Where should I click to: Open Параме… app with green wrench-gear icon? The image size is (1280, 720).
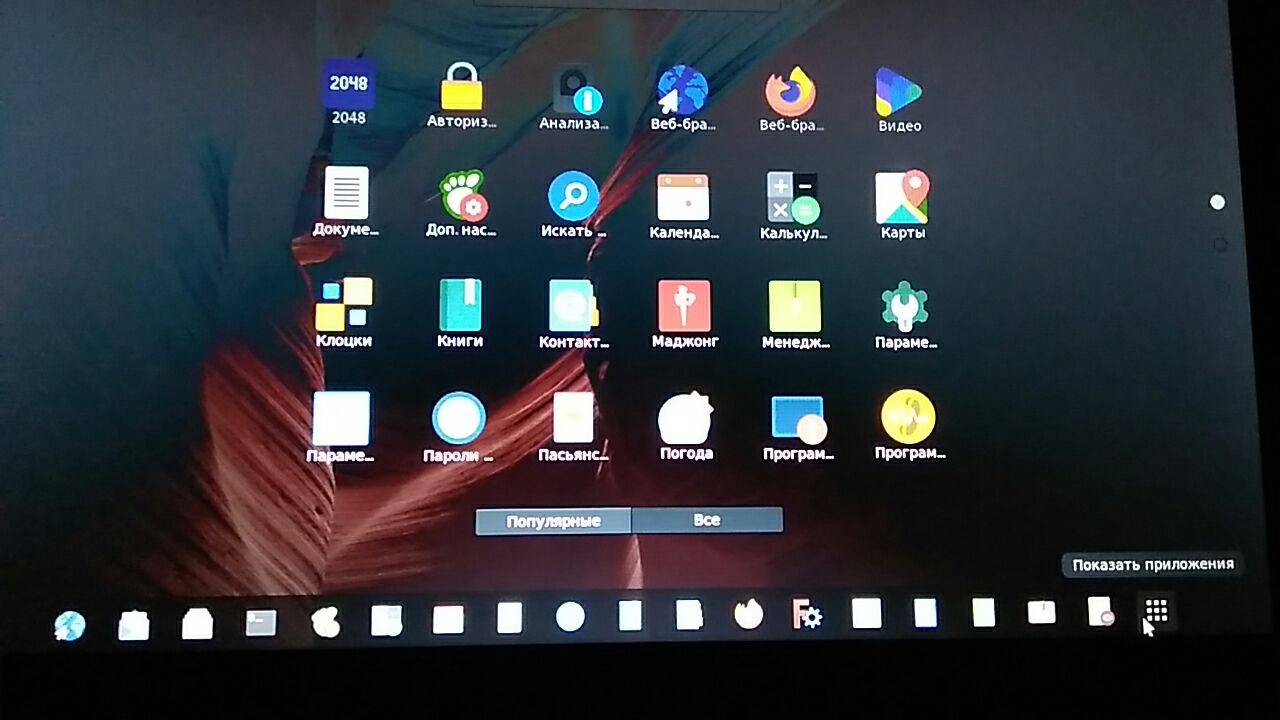905,315
